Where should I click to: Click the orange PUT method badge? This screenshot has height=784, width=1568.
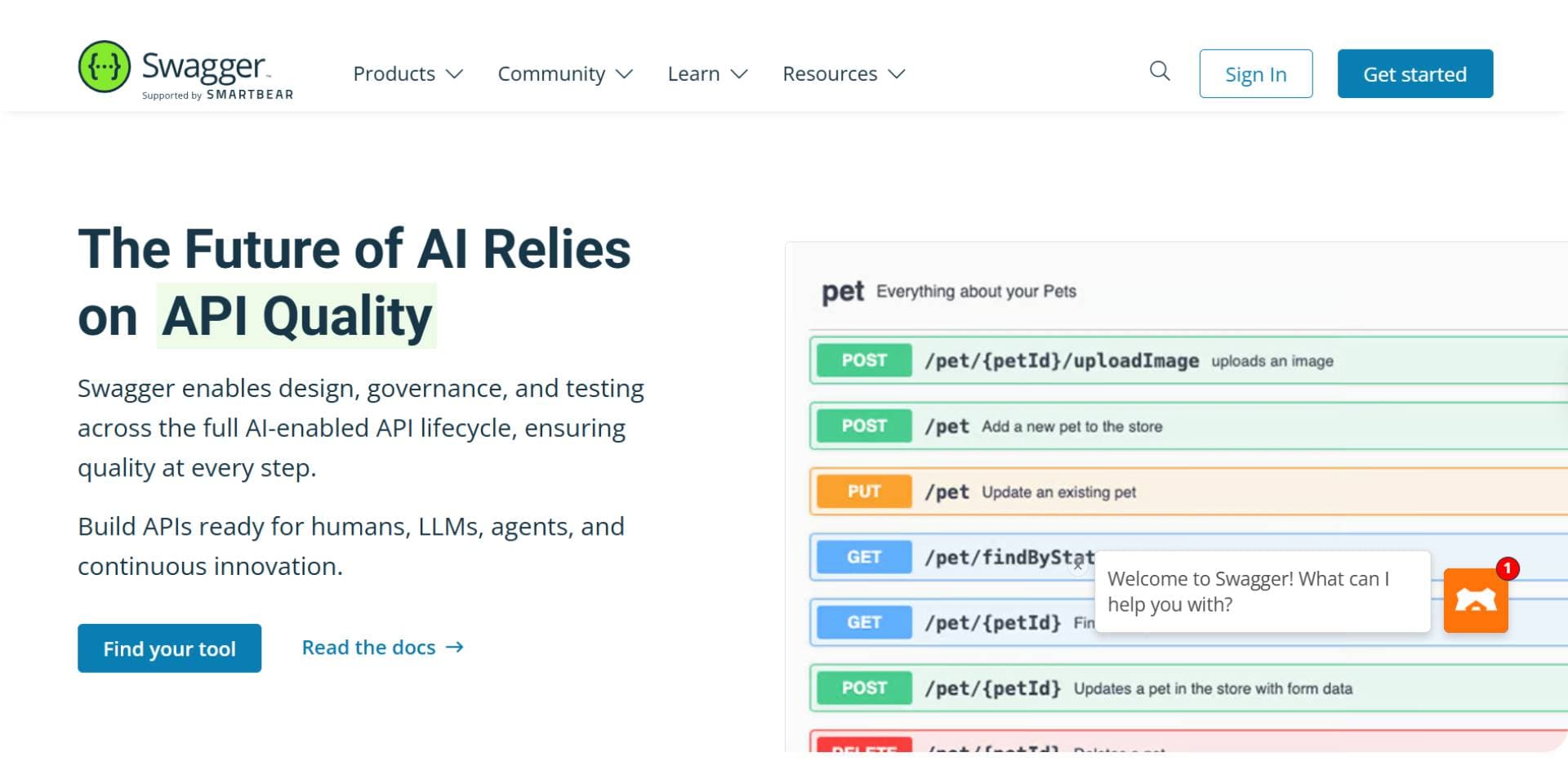coord(864,492)
